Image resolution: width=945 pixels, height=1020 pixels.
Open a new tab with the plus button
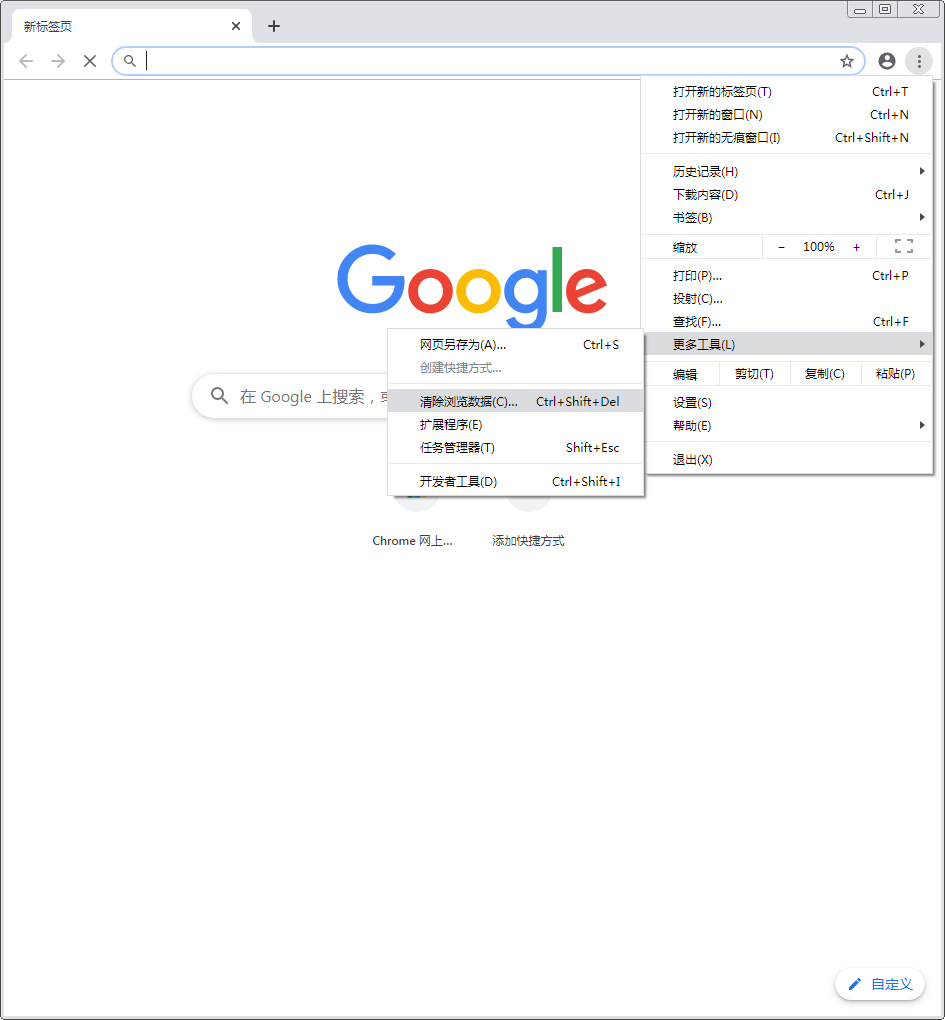coord(274,26)
